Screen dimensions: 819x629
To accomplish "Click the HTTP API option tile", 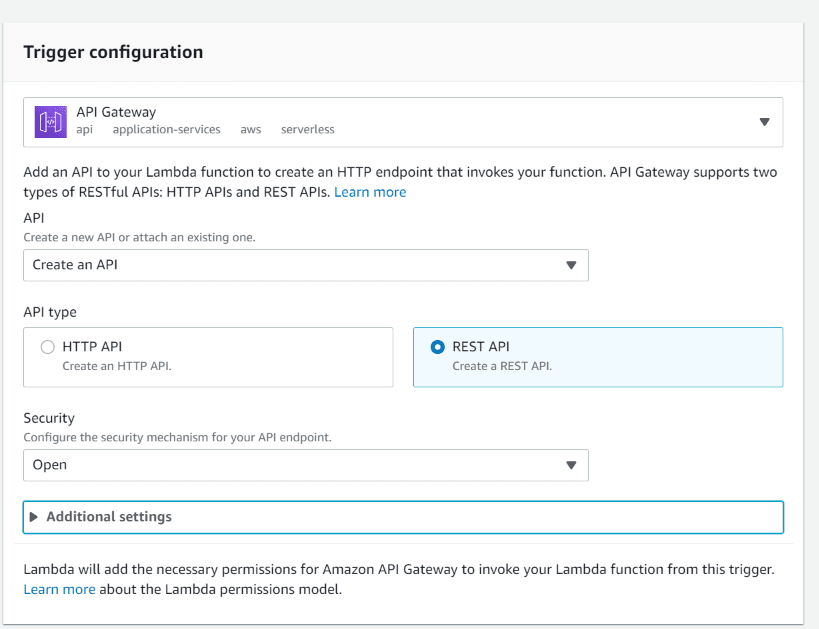I will coord(208,357).
